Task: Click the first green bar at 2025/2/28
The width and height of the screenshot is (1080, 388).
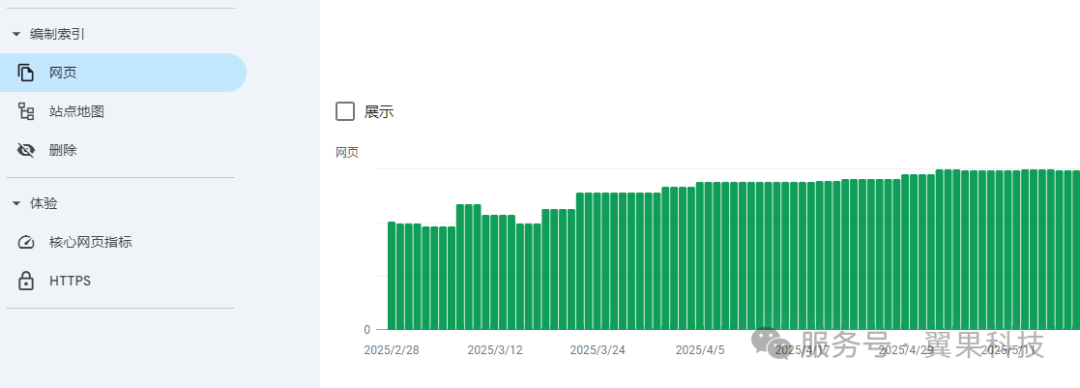Action: click(x=391, y=276)
